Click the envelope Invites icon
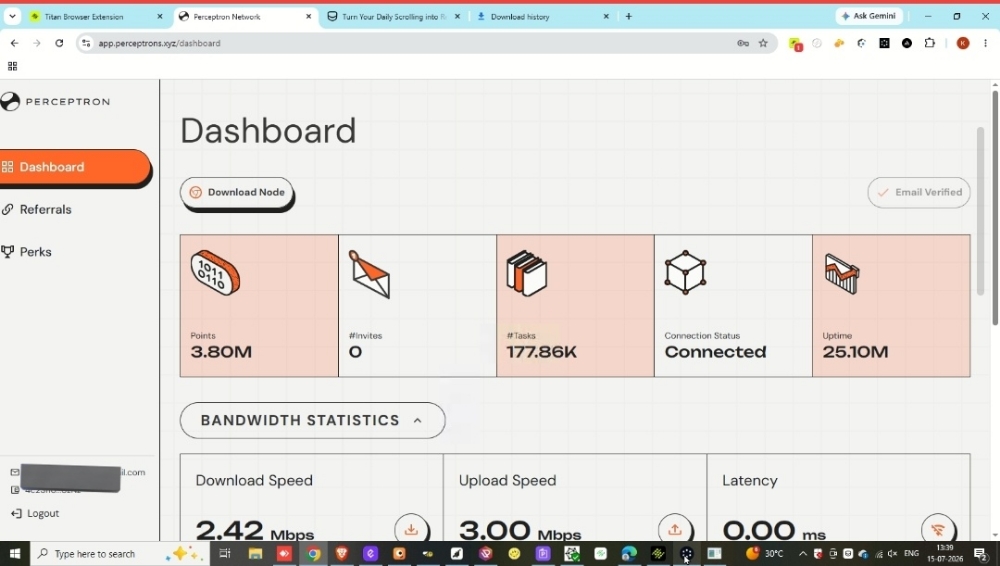Screen dimensions: 1000x566 pyautogui.click(x=369, y=274)
